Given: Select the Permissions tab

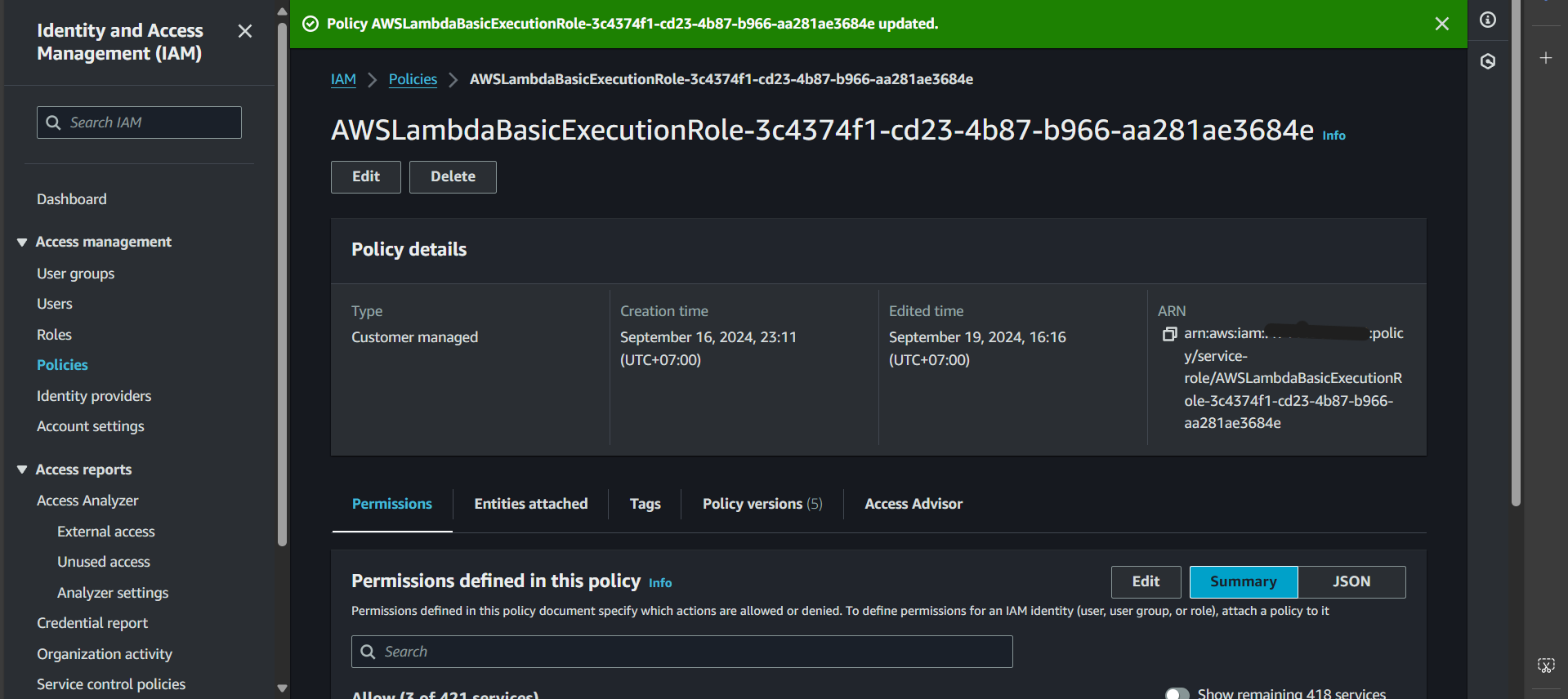Looking at the screenshot, I should pyautogui.click(x=392, y=504).
